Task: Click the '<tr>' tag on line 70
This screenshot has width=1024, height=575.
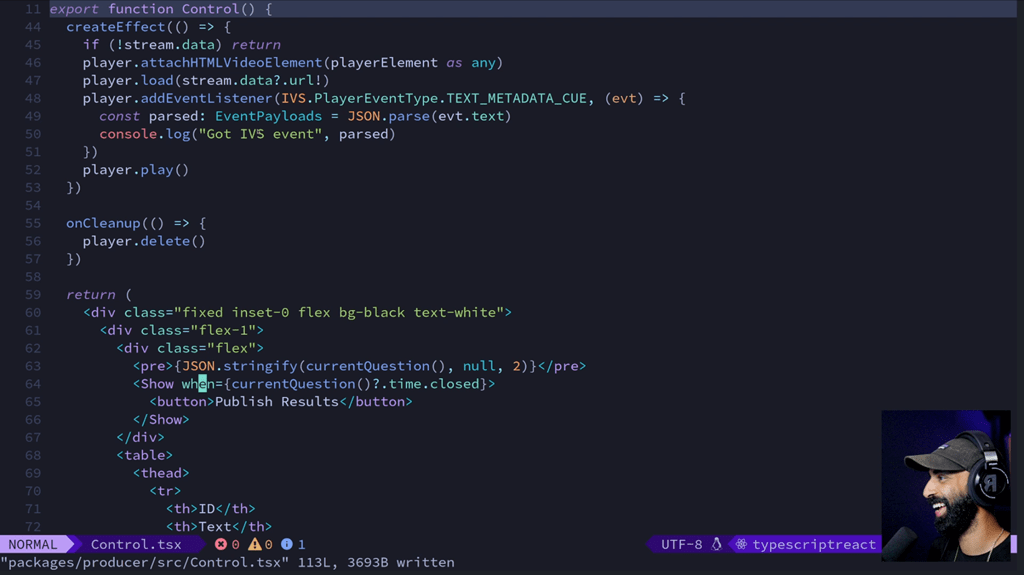Action: coord(165,491)
